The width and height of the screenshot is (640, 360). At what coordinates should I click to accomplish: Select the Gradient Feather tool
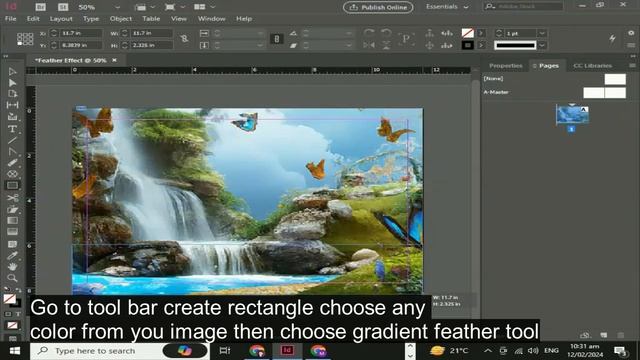[12, 231]
